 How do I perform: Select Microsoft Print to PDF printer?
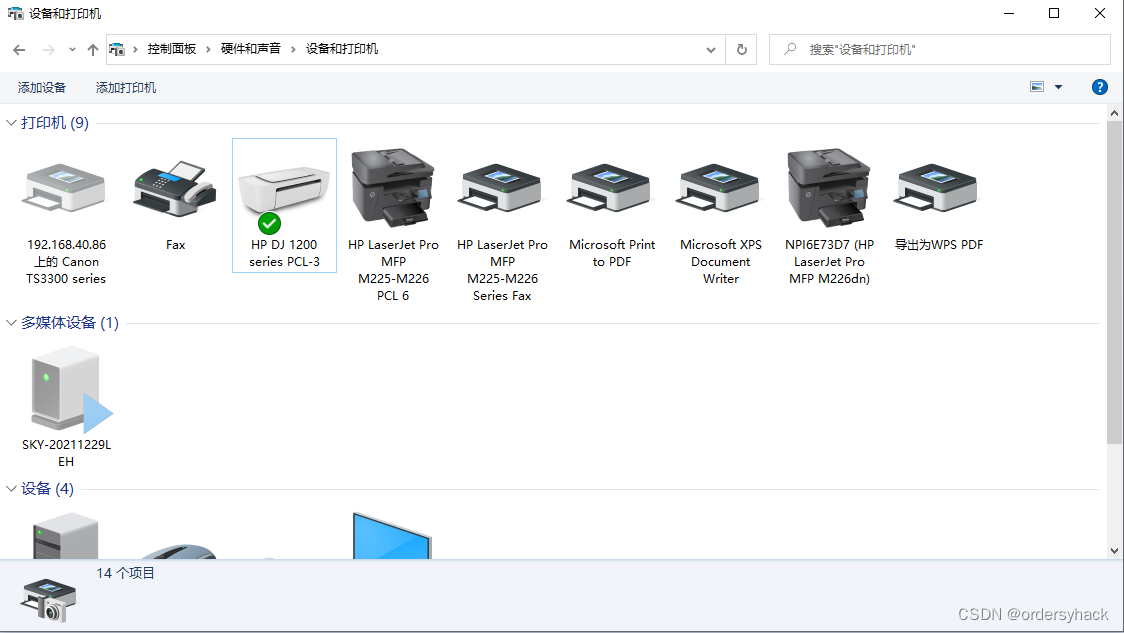pos(611,188)
